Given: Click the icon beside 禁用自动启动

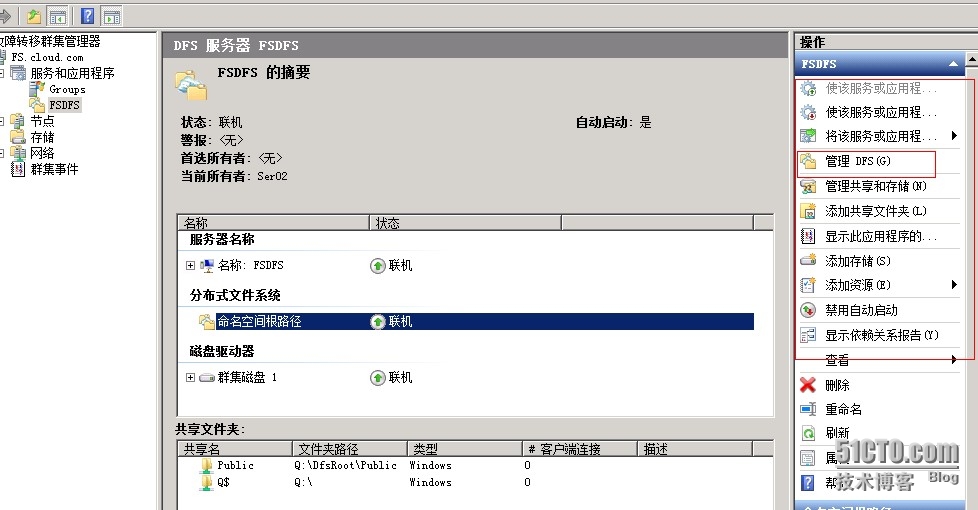Looking at the screenshot, I should pyautogui.click(x=808, y=310).
